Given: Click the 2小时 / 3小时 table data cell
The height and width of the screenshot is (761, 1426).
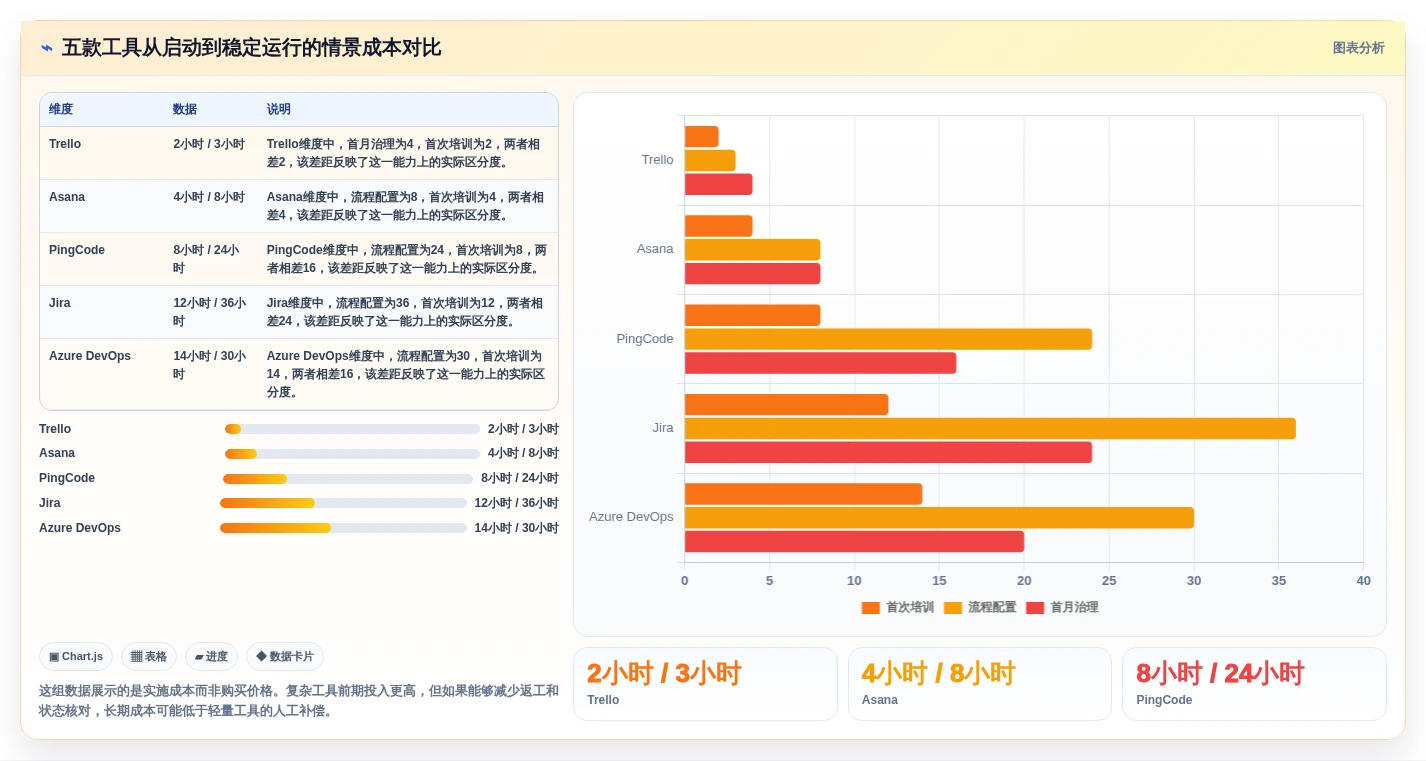Looking at the screenshot, I should (x=210, y=153).
